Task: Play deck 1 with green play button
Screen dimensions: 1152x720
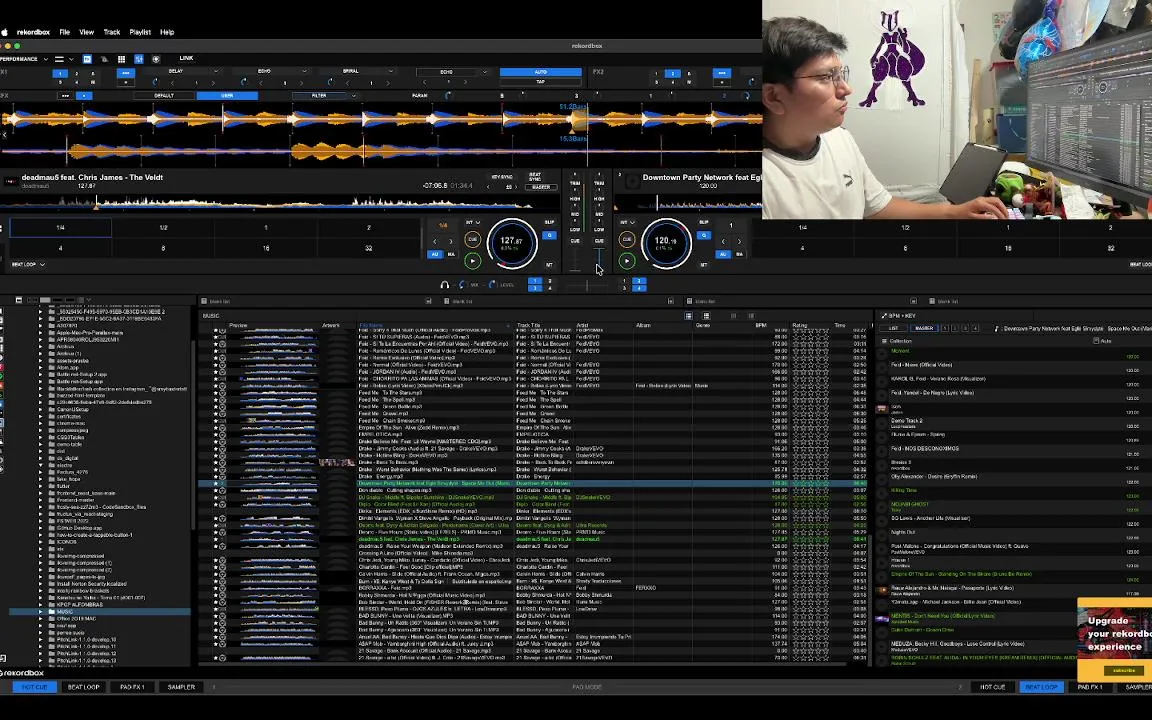Action: point(472,260)
